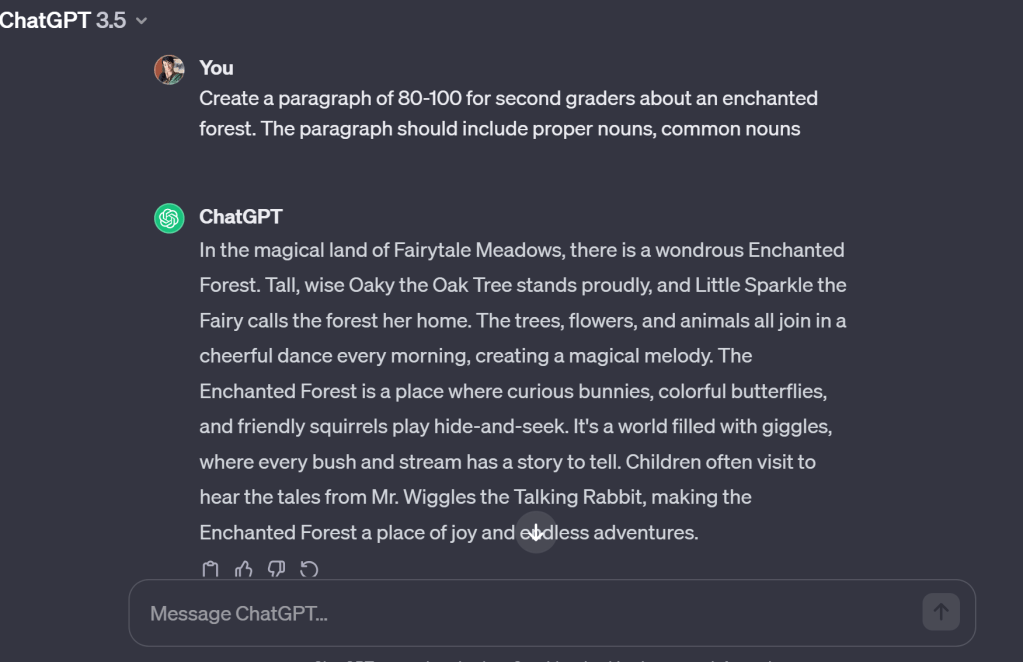Click the "You" sender name
1023x662 pixels.
pyautogui.click(x=216, y=68)
